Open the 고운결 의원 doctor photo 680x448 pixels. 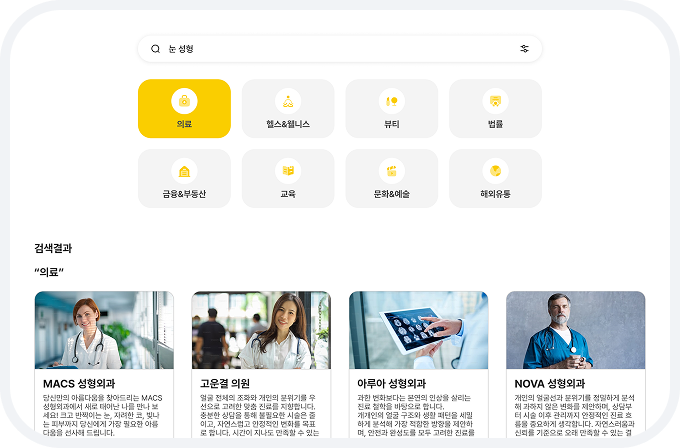pyautogui.click(x=261, y=330)
